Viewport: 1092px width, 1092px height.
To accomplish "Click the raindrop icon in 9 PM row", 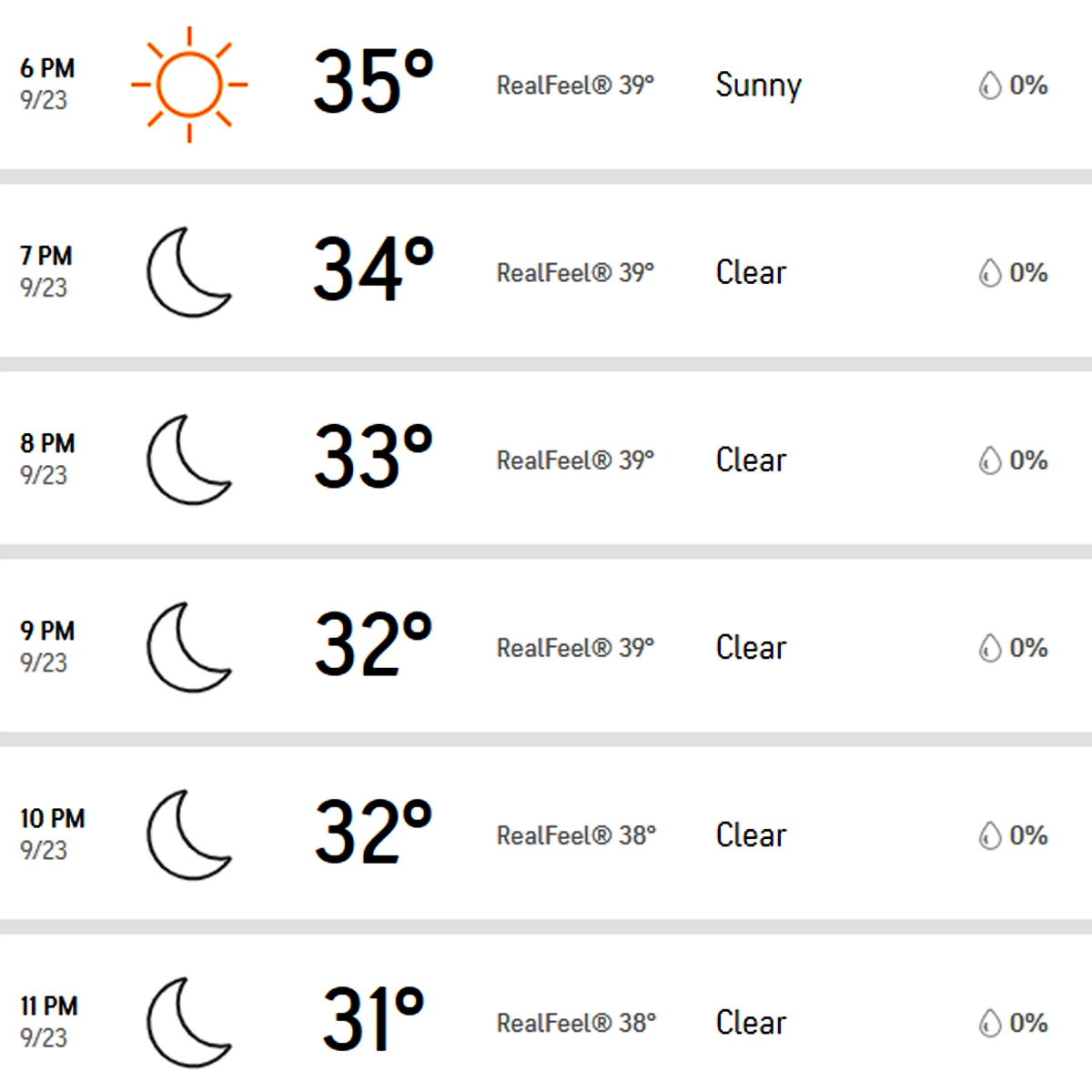I will point(989,648).
